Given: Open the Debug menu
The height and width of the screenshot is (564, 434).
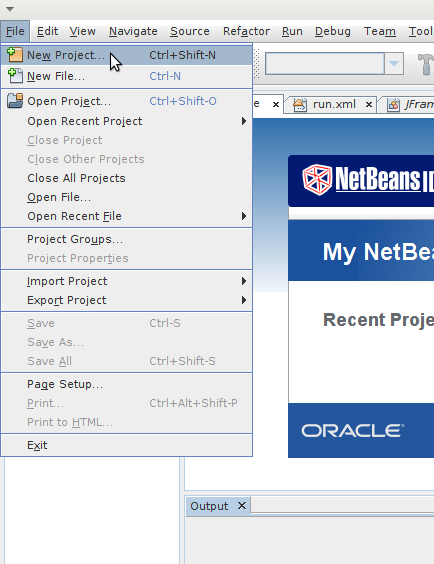Looking at the screenshot, I should pos(333,31).
